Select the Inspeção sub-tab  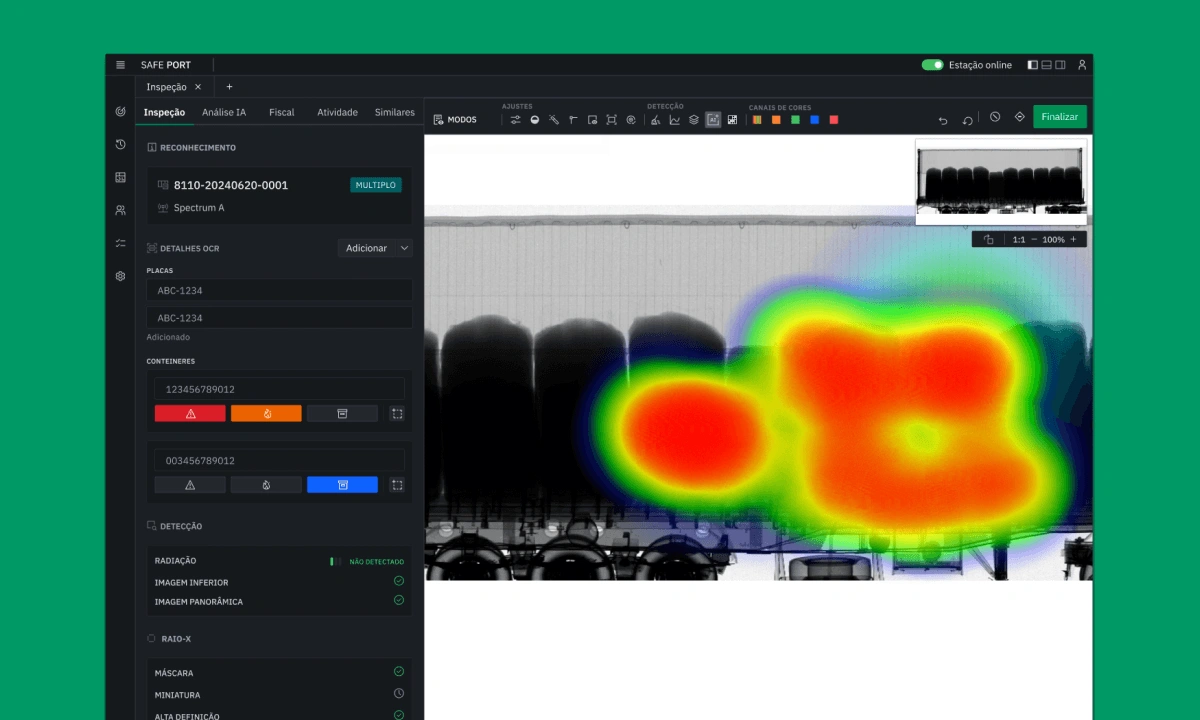[x=164, y=112]
